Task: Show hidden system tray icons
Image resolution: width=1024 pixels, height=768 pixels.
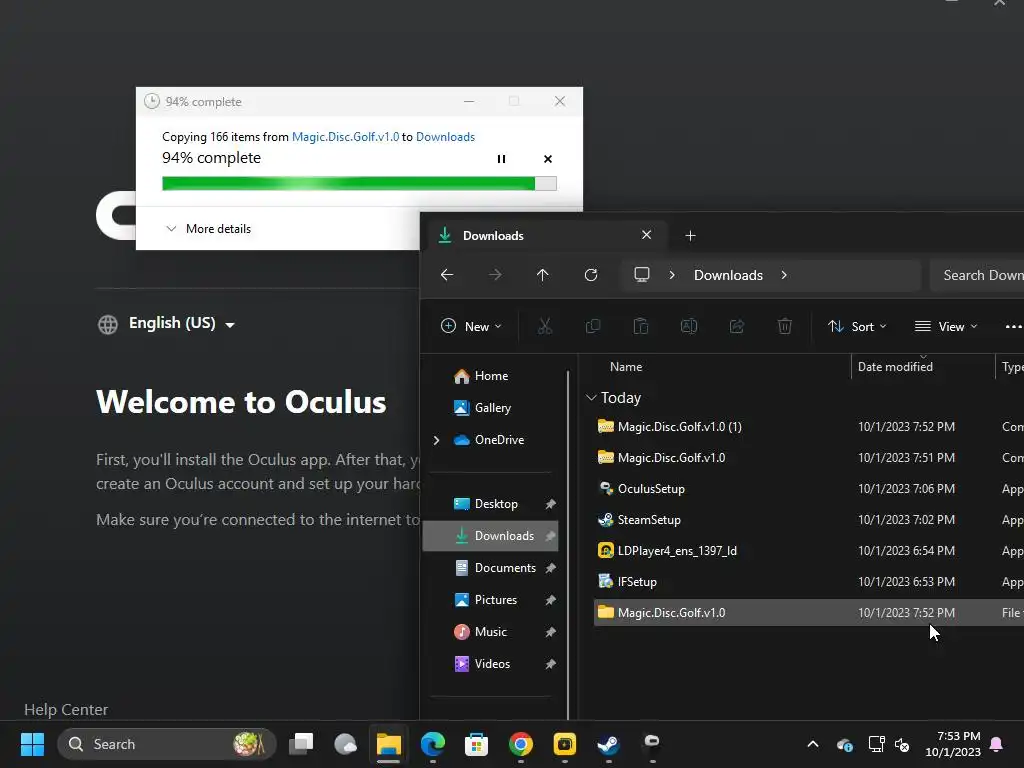Action: (x=812, y=744)
